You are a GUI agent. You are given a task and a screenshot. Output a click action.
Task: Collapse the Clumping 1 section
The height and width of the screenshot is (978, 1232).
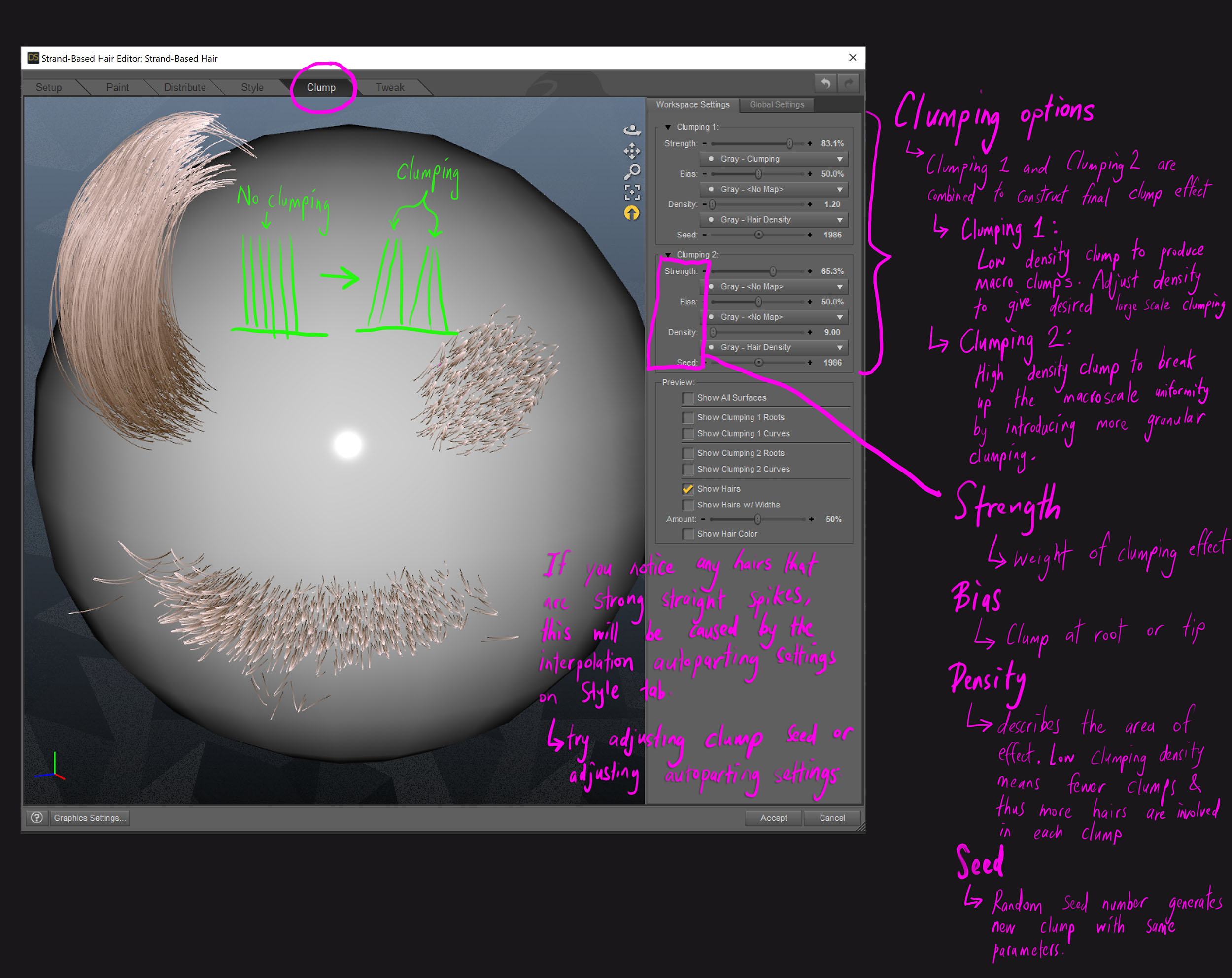click(x=668, y=127)
